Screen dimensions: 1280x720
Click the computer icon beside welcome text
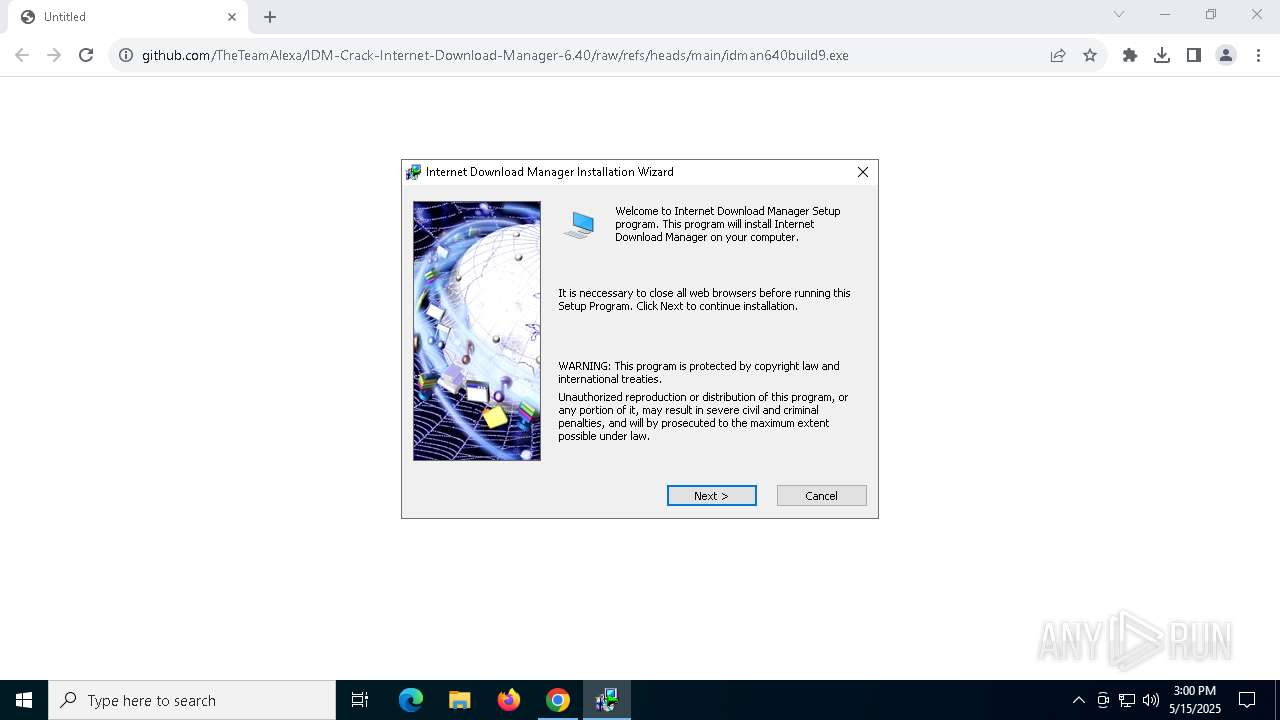[x=579, y=225]
